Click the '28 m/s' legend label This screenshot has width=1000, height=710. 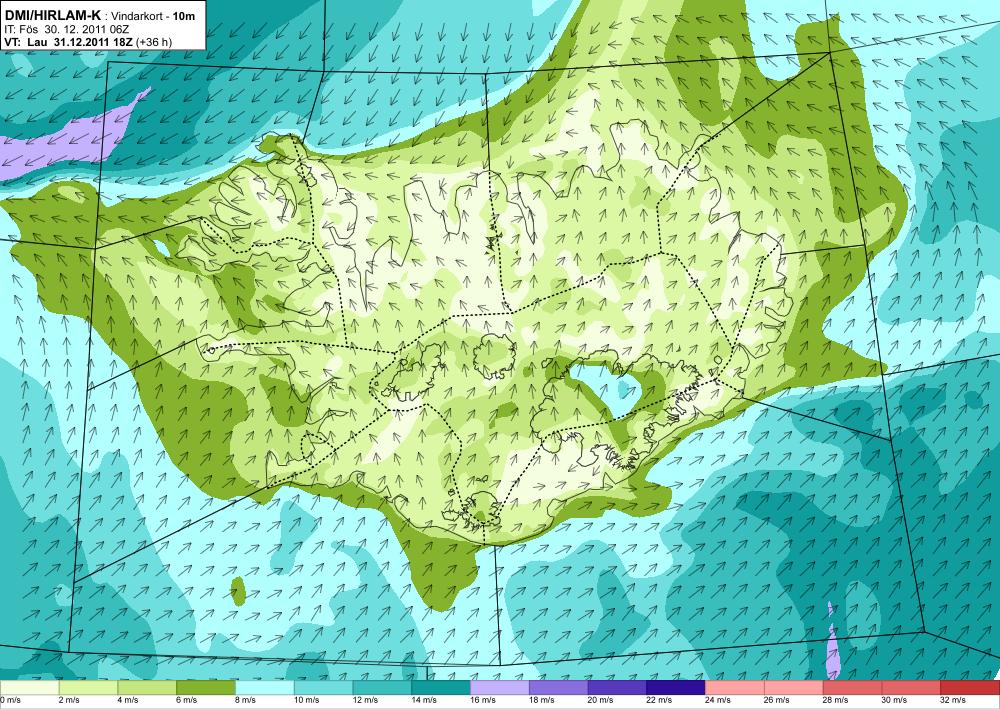(x=833, y=700)
